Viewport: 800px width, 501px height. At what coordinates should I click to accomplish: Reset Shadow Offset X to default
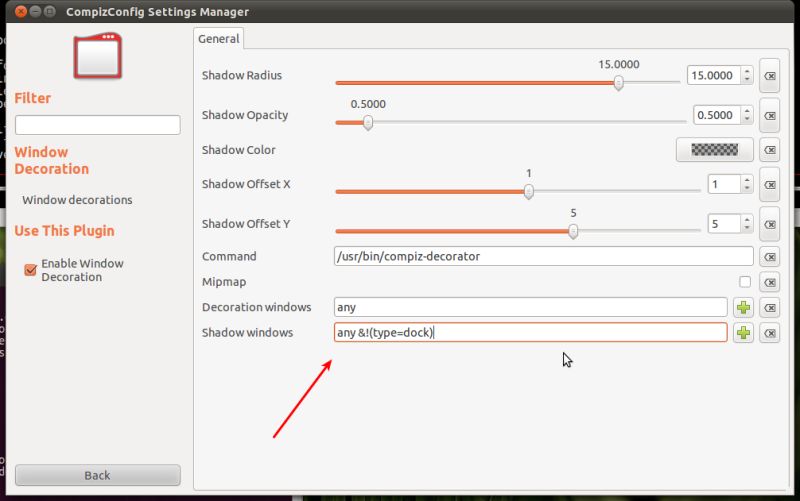[x=769, y=184]
